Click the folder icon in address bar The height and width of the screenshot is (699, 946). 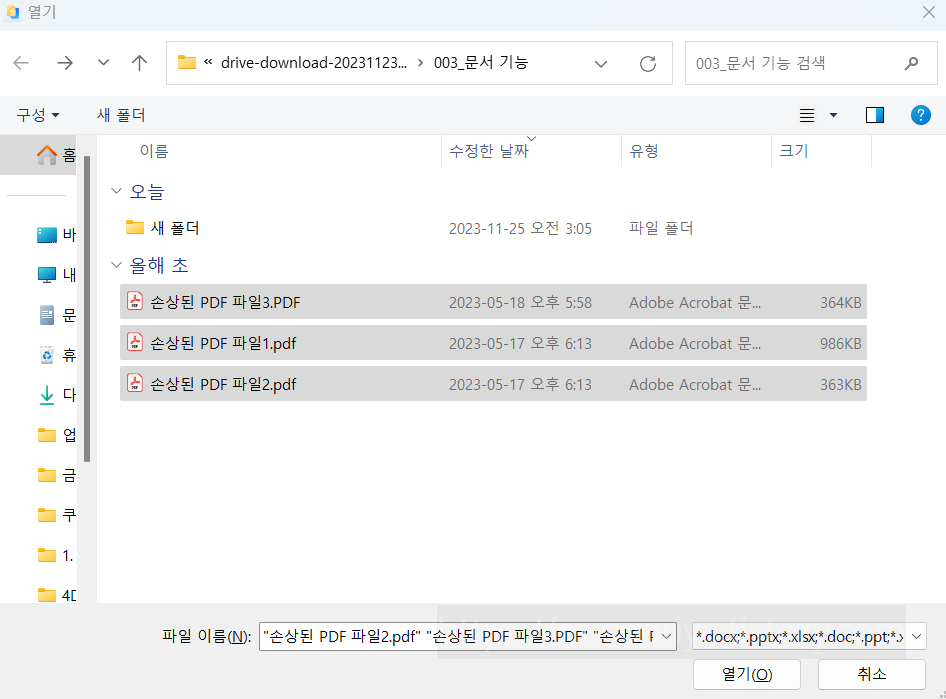point(186,62)
